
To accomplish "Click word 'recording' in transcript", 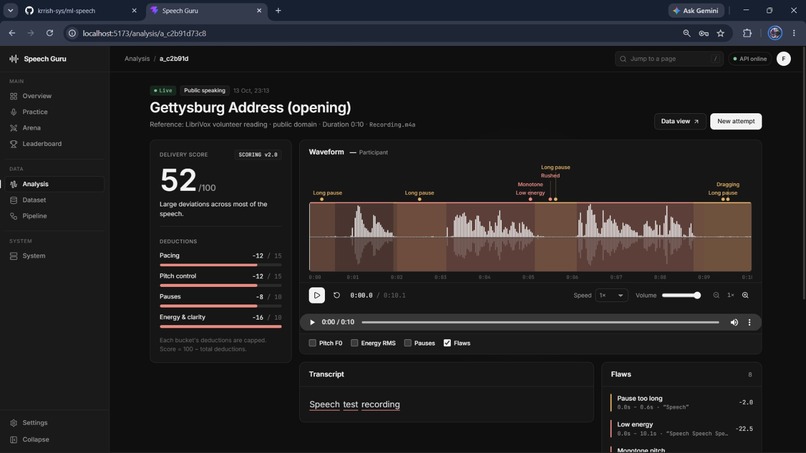I will (x=380, y=405).
